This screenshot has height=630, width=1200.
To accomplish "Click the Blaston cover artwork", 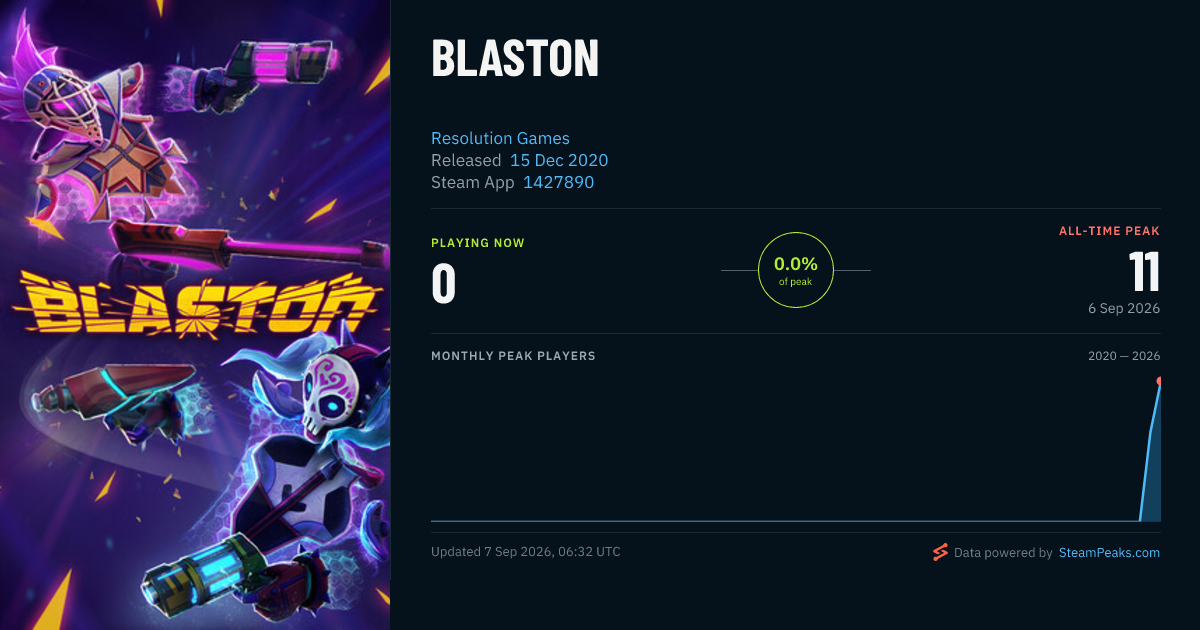I will coord(195,315).
